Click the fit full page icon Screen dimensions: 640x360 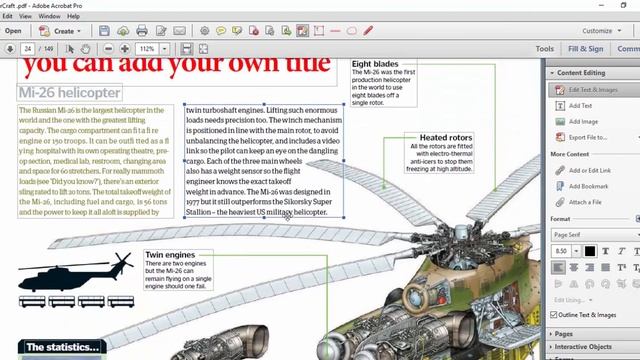203,49
